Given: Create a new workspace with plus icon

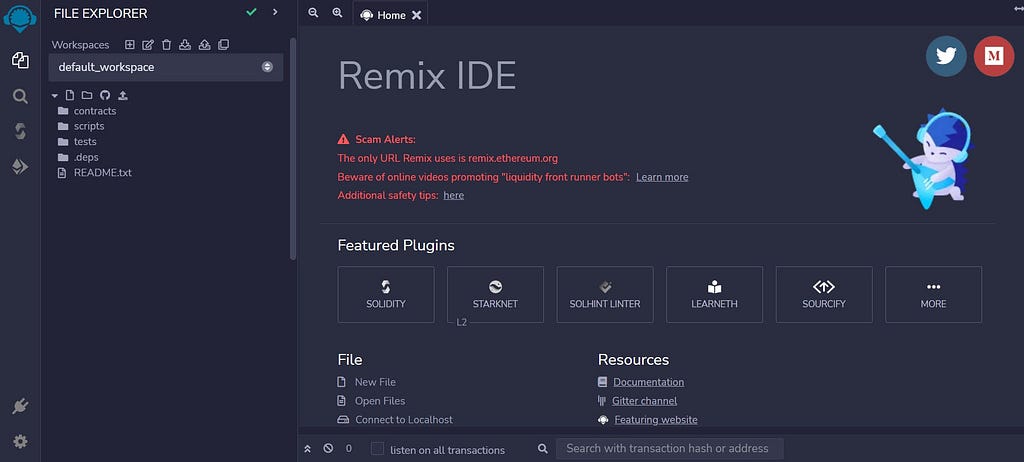Looking at the screenshot, I should [x=129, y=44].
